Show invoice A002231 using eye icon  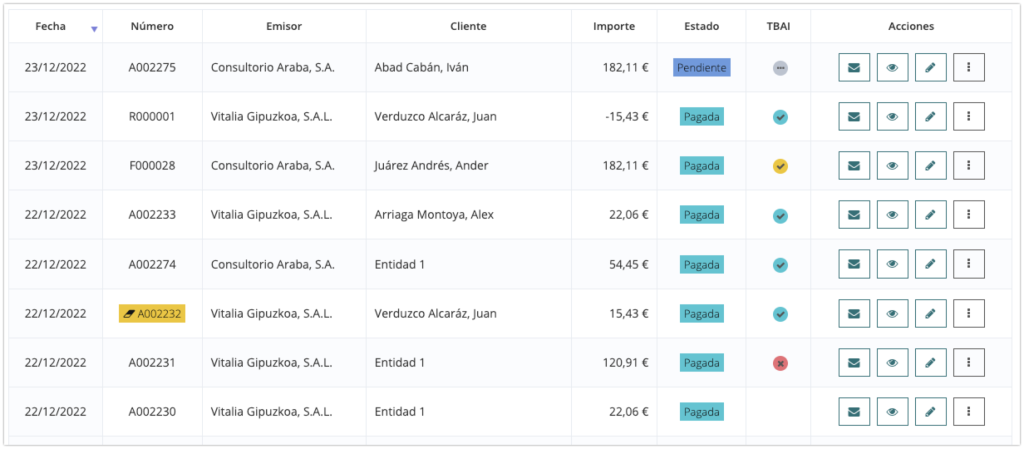point(892,363)
